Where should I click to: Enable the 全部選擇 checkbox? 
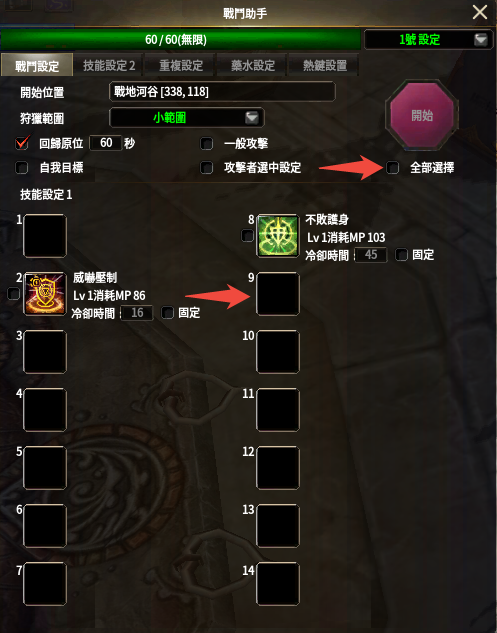tap(392, 167)
